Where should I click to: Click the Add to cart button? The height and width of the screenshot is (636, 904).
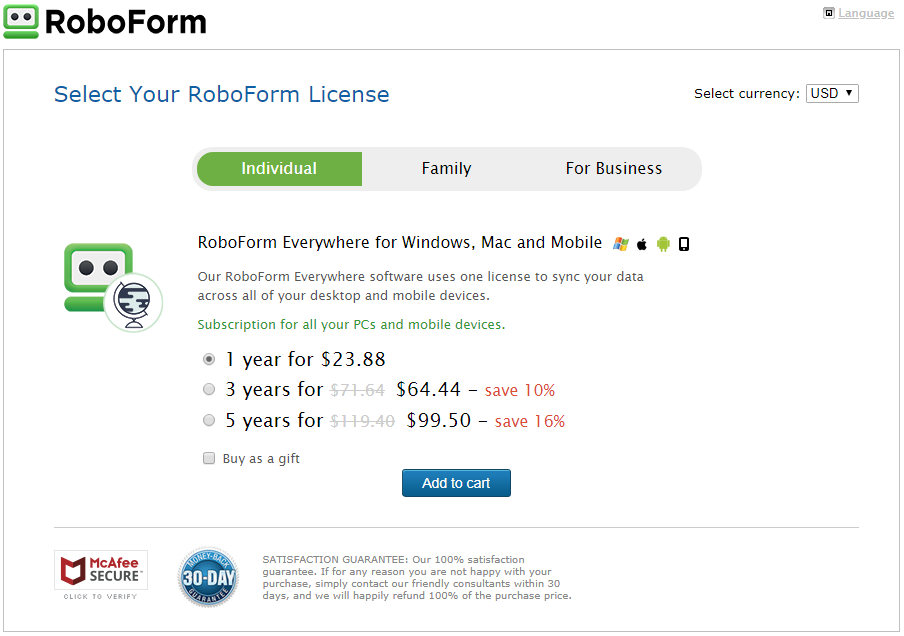(x=456, y=483)
